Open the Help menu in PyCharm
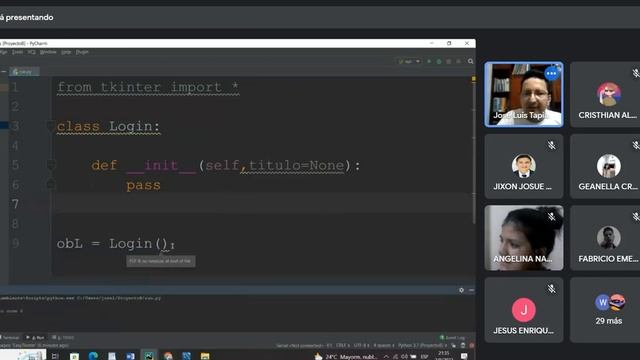Viewport: 640px width, 360px height. click(x=66, y=52)
